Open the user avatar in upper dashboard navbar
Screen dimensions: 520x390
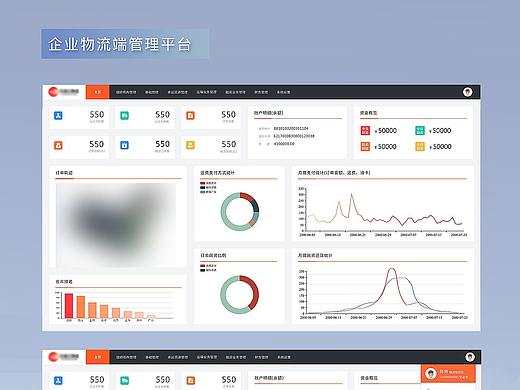point(468,92)
